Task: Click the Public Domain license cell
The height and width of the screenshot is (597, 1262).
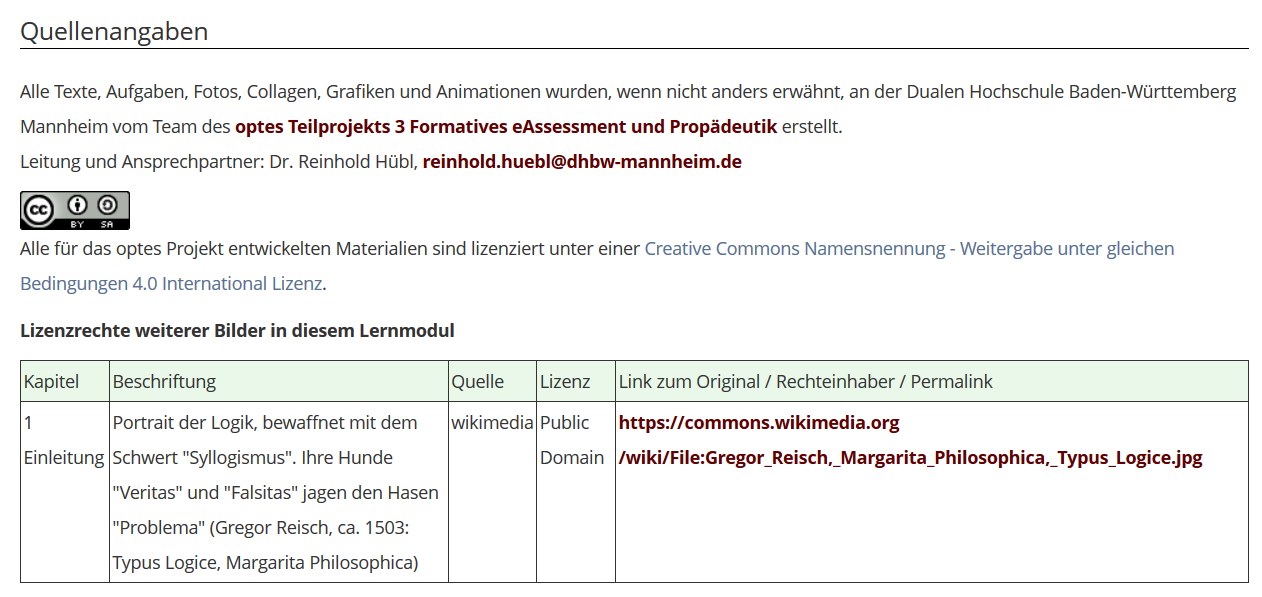Action: click(571, 440)
